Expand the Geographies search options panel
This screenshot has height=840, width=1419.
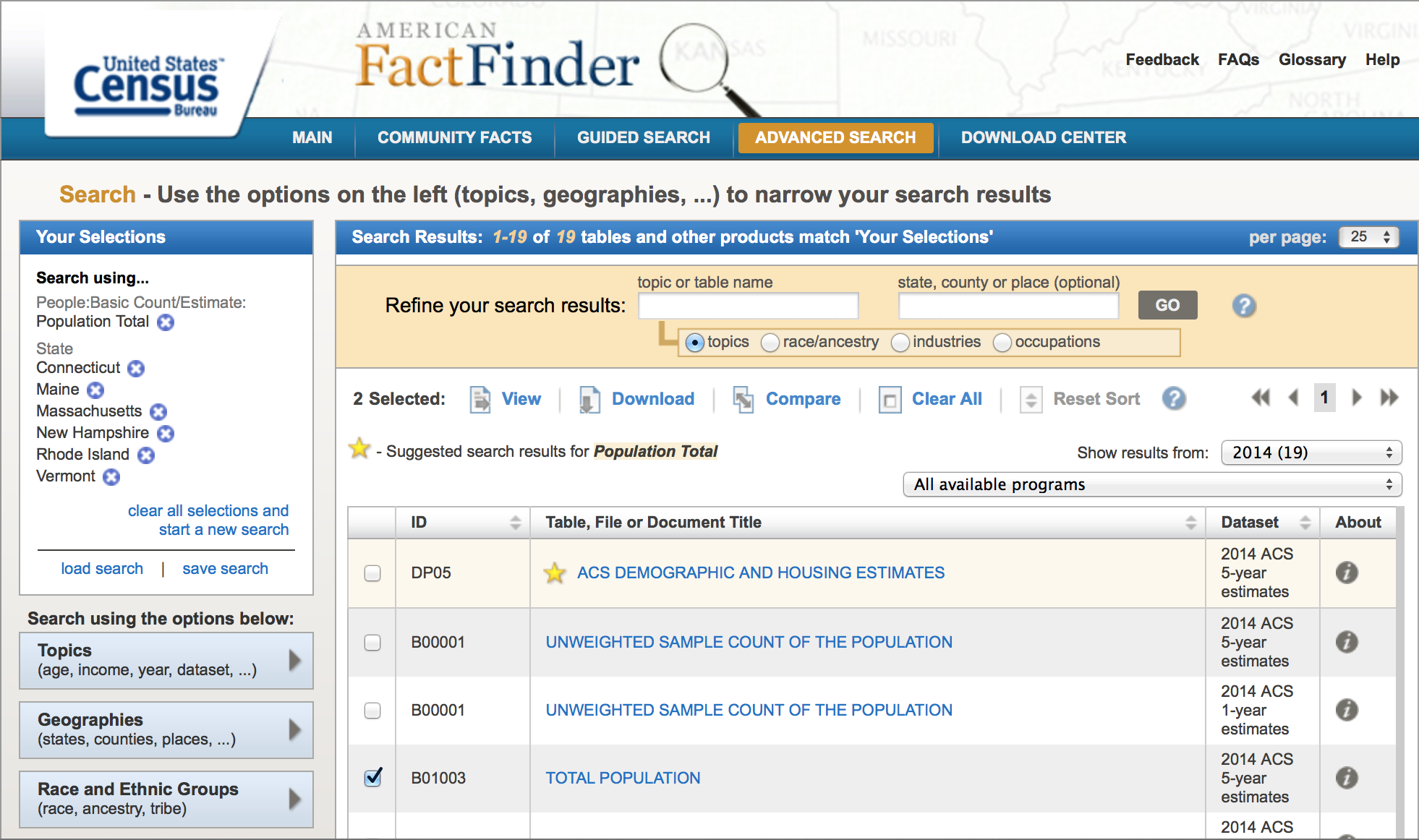click(x=166, y=729)
